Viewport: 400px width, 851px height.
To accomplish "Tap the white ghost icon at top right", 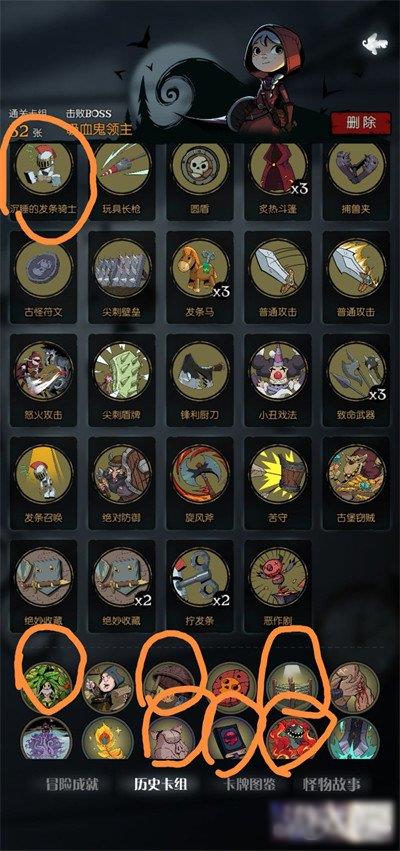I will pyautogui.click(x=376, y=42).
